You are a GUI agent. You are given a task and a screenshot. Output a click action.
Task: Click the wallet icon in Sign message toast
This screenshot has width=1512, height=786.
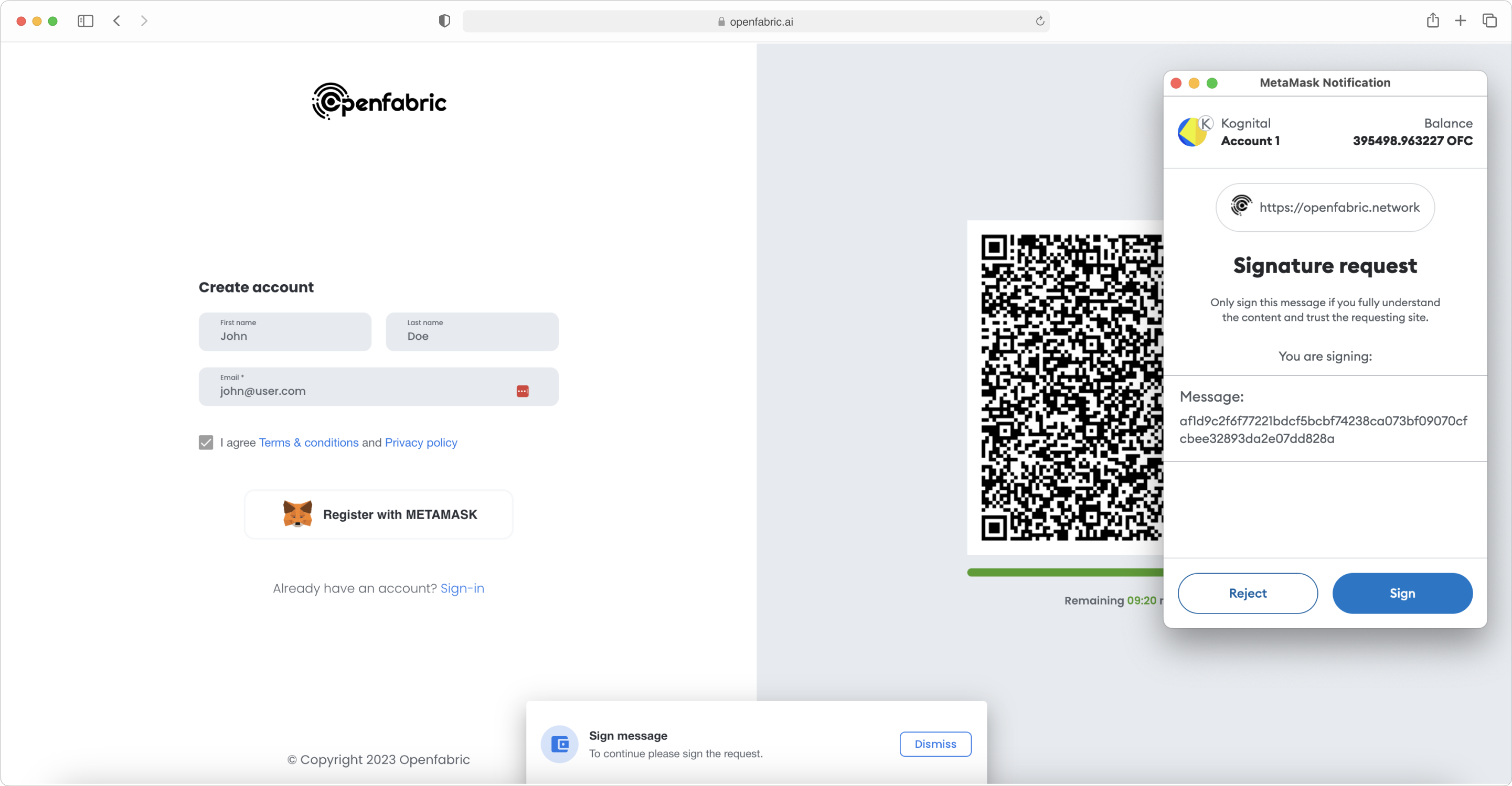tap(559, 745)
